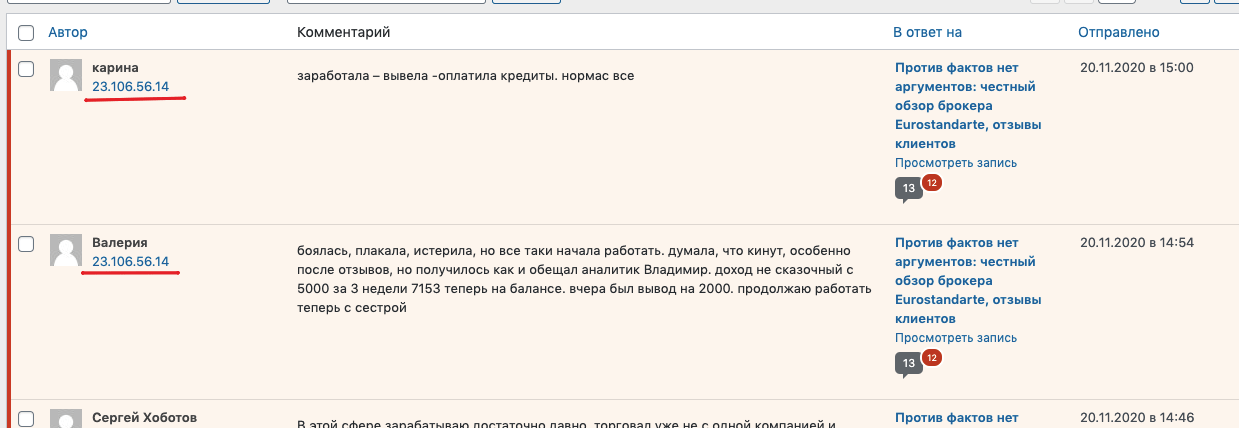Check the box for карина's comment
The height and width of the screenshot is (428, 1239).
[x=26, y=69]
